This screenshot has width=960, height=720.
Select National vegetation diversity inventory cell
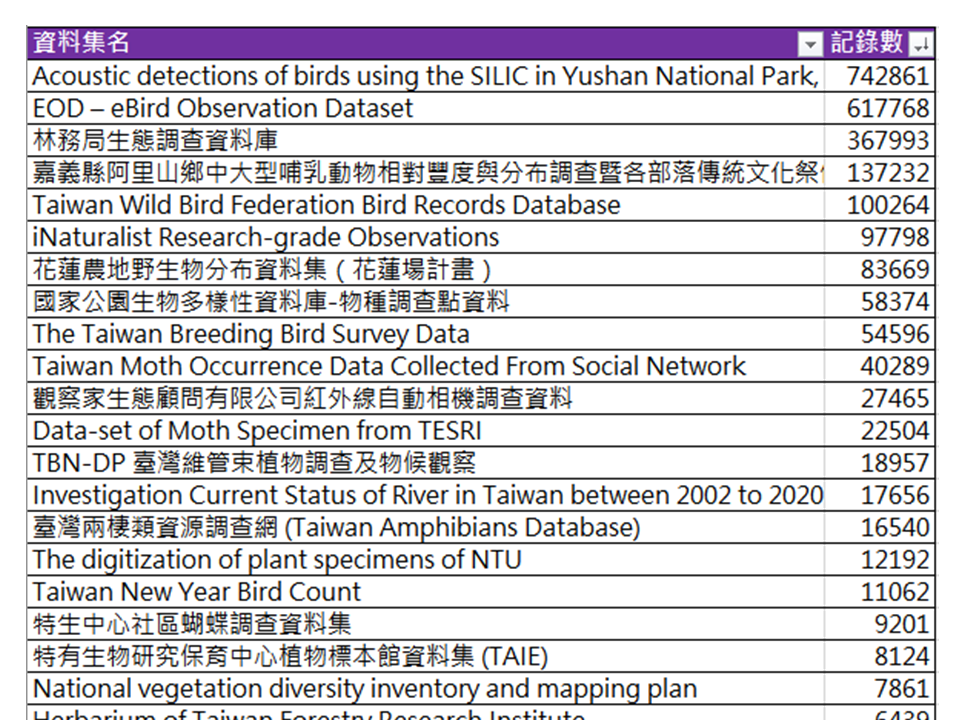[x=365, y=689]
